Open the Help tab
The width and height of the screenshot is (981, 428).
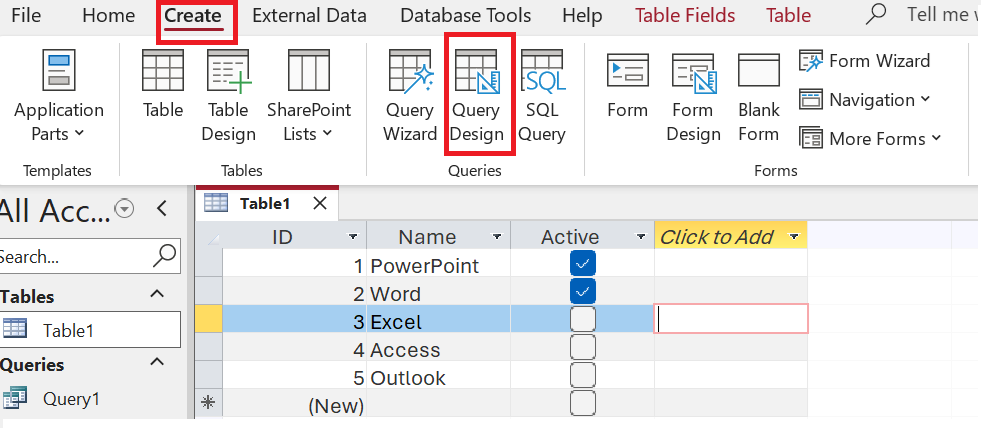(x=582, y=15)
